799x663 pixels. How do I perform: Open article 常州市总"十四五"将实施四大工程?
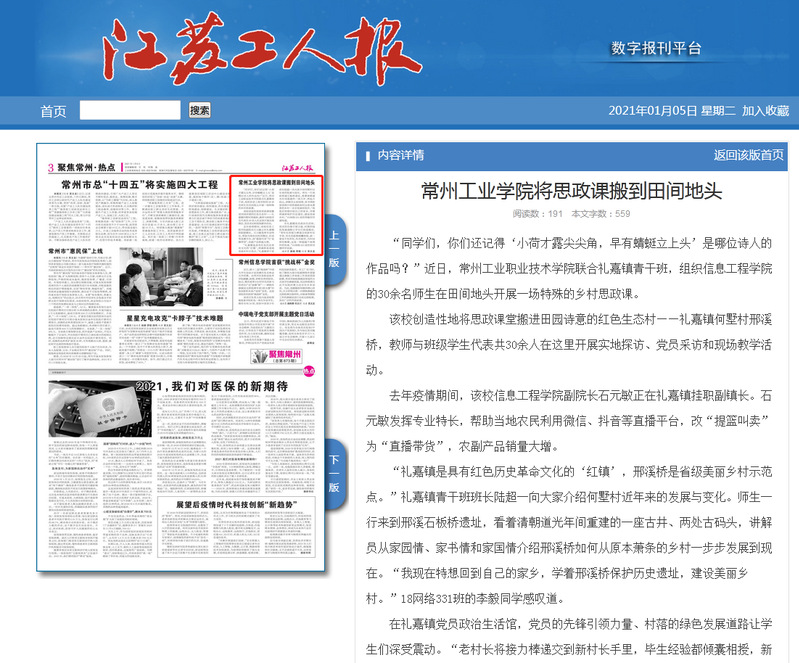click(138, 185)
